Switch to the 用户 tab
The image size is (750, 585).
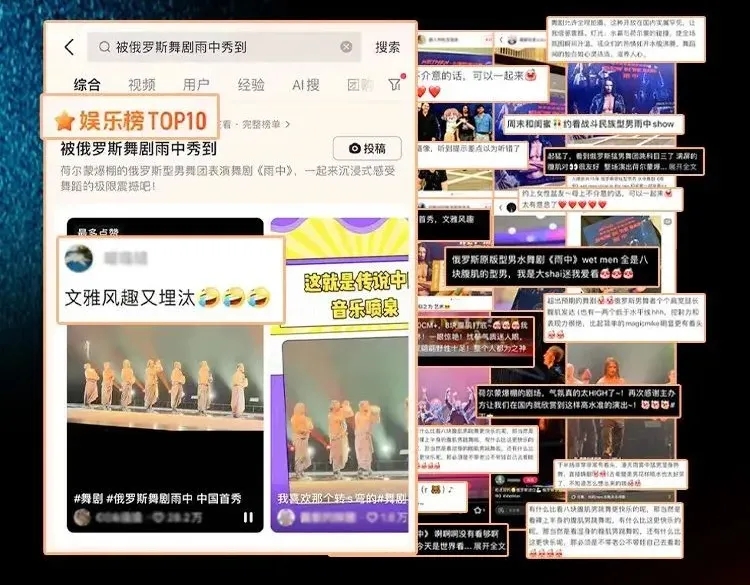tap(196, 85)
